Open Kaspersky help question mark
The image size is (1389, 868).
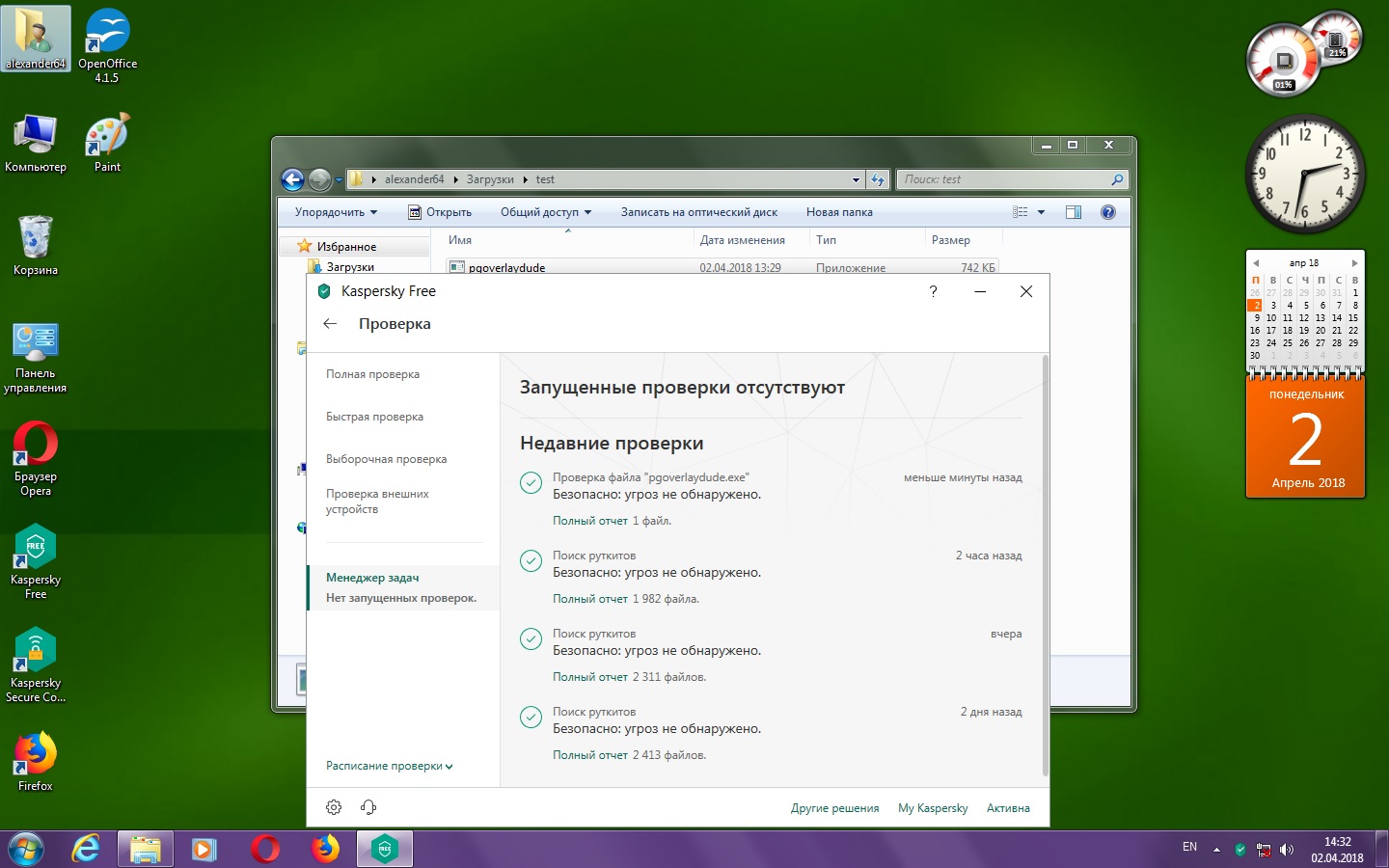pyautogui.click(x=933, y=291)
